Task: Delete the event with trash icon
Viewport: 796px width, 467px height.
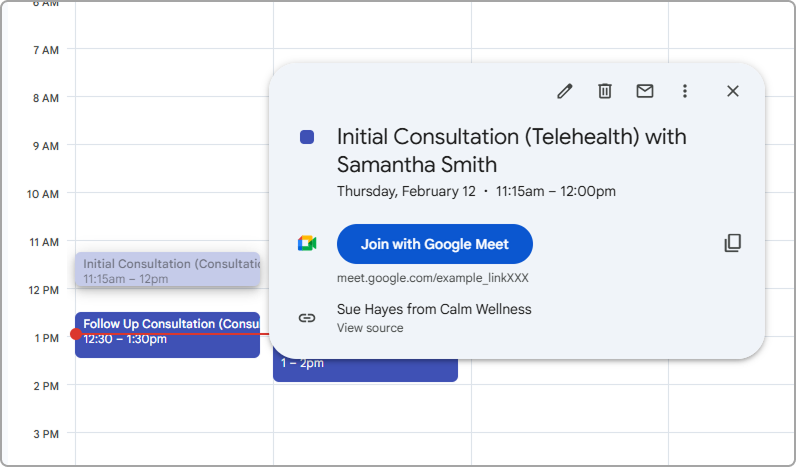Action: [x=605, y=91]
